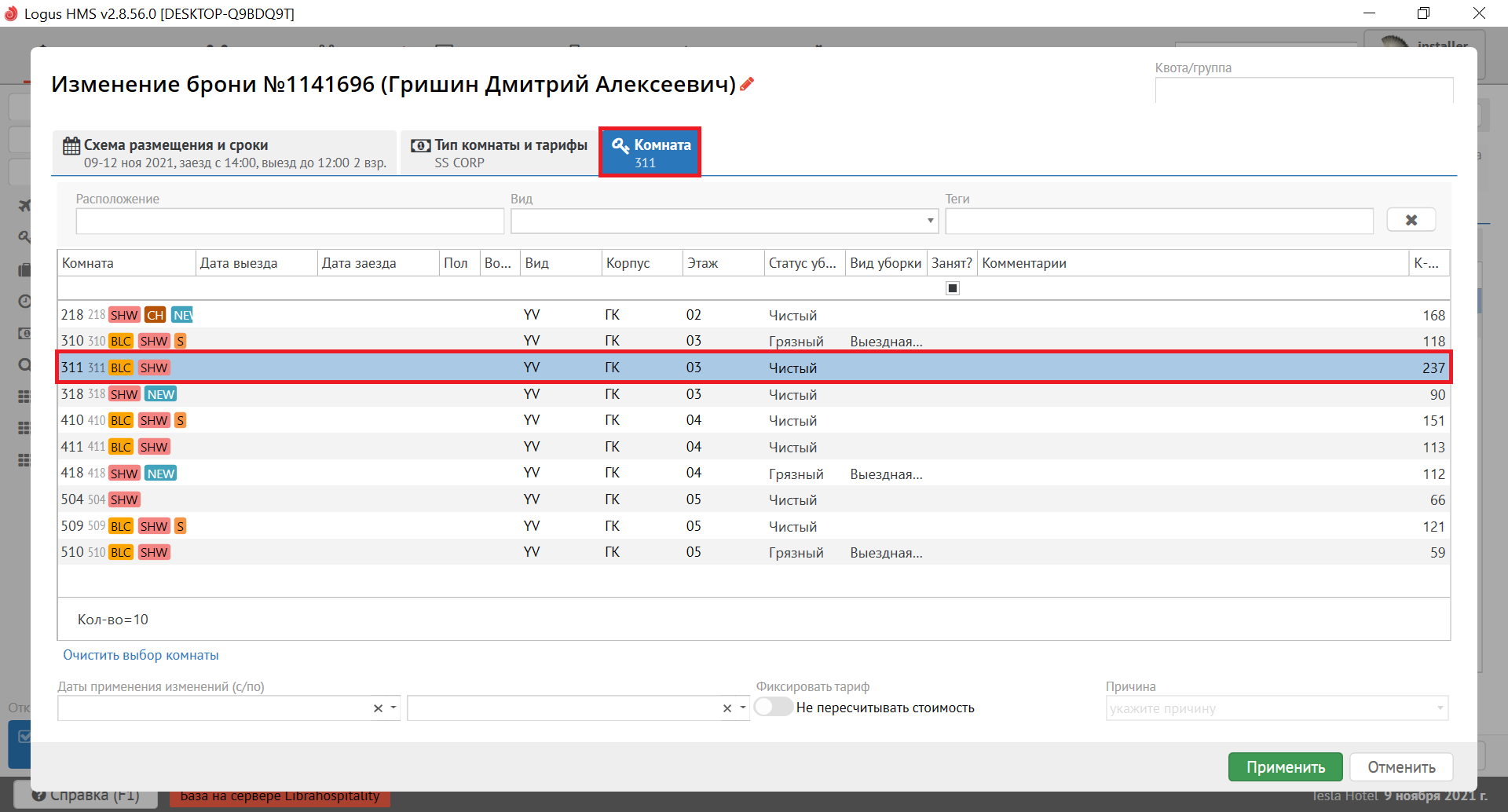This screenshot has width=1508, height=812.
Task: Expand the Причина reason dropdown
Action: click(1440, 708)
